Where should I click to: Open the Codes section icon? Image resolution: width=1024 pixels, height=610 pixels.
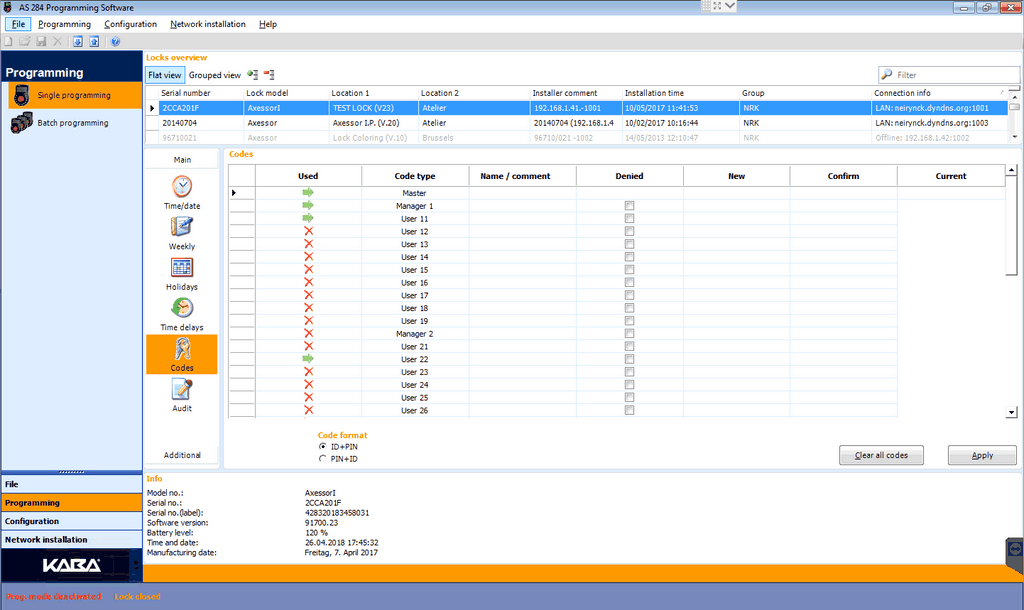pos(182,354)
